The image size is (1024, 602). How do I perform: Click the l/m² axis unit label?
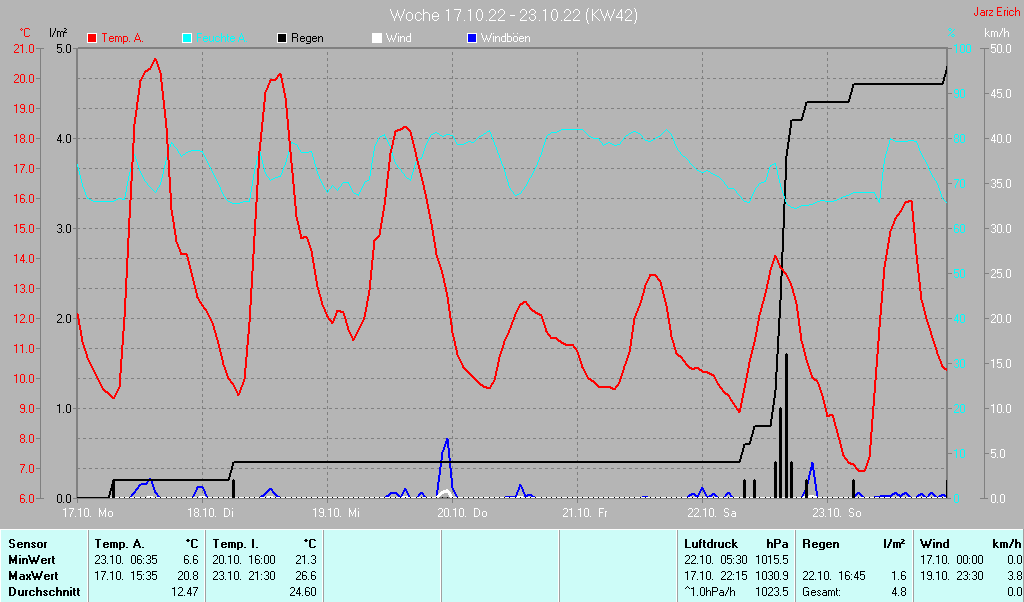click(58, 33)
